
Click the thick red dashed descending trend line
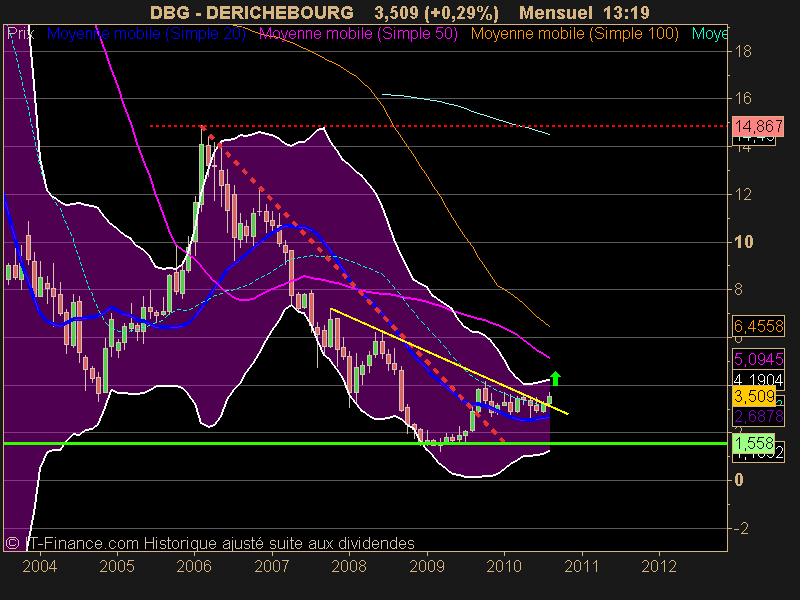point(352,284)
